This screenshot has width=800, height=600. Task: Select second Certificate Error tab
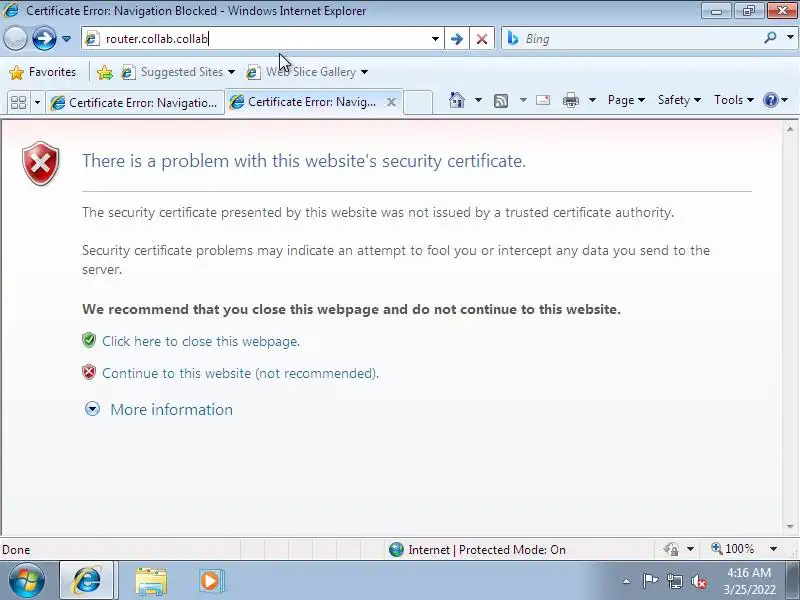coord(306,102)
